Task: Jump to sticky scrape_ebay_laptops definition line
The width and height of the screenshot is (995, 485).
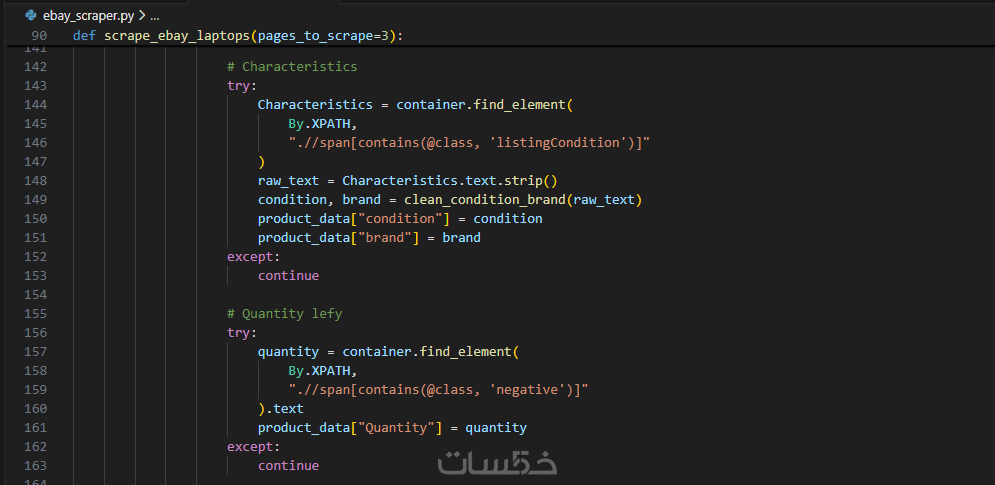Action: pos(238,36)
